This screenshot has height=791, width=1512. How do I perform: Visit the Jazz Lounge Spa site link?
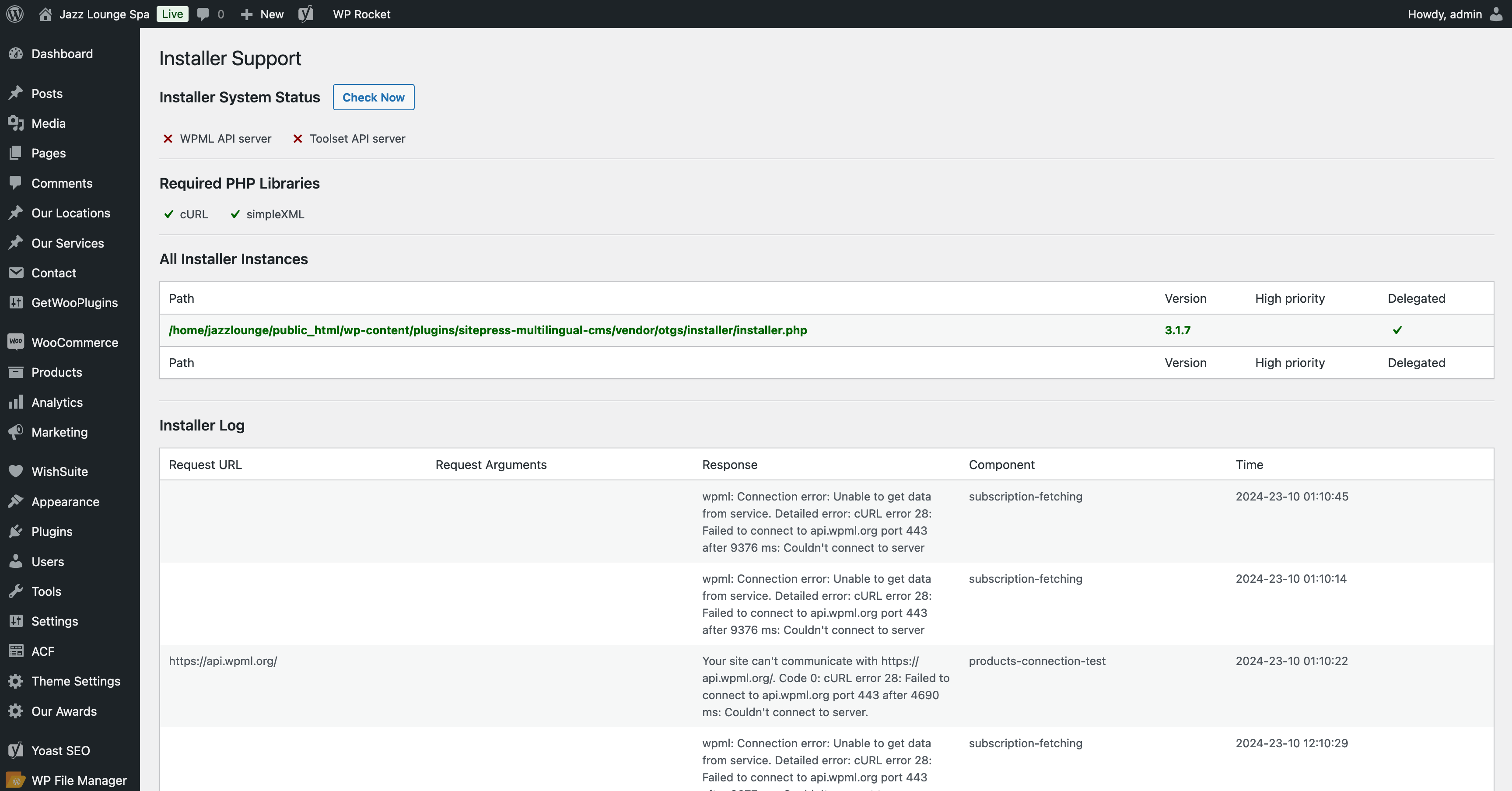105,14
